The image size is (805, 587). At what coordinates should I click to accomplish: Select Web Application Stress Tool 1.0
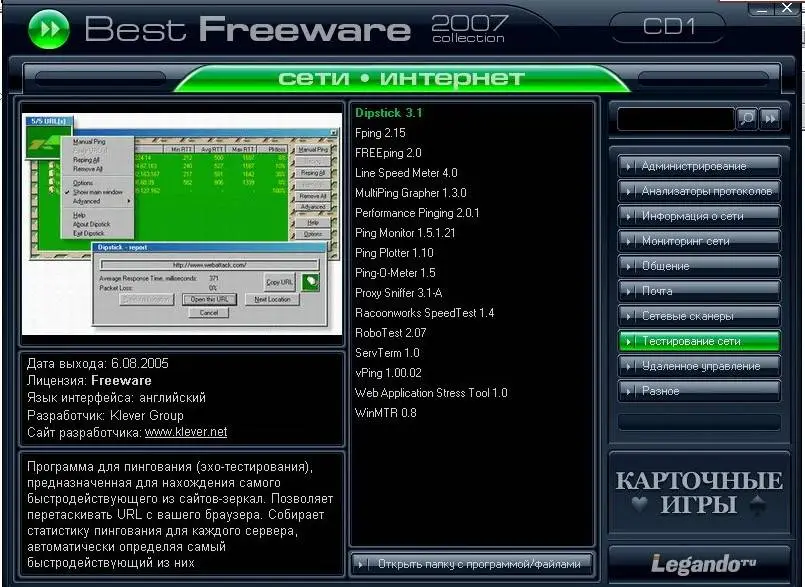tap(431, 393)
